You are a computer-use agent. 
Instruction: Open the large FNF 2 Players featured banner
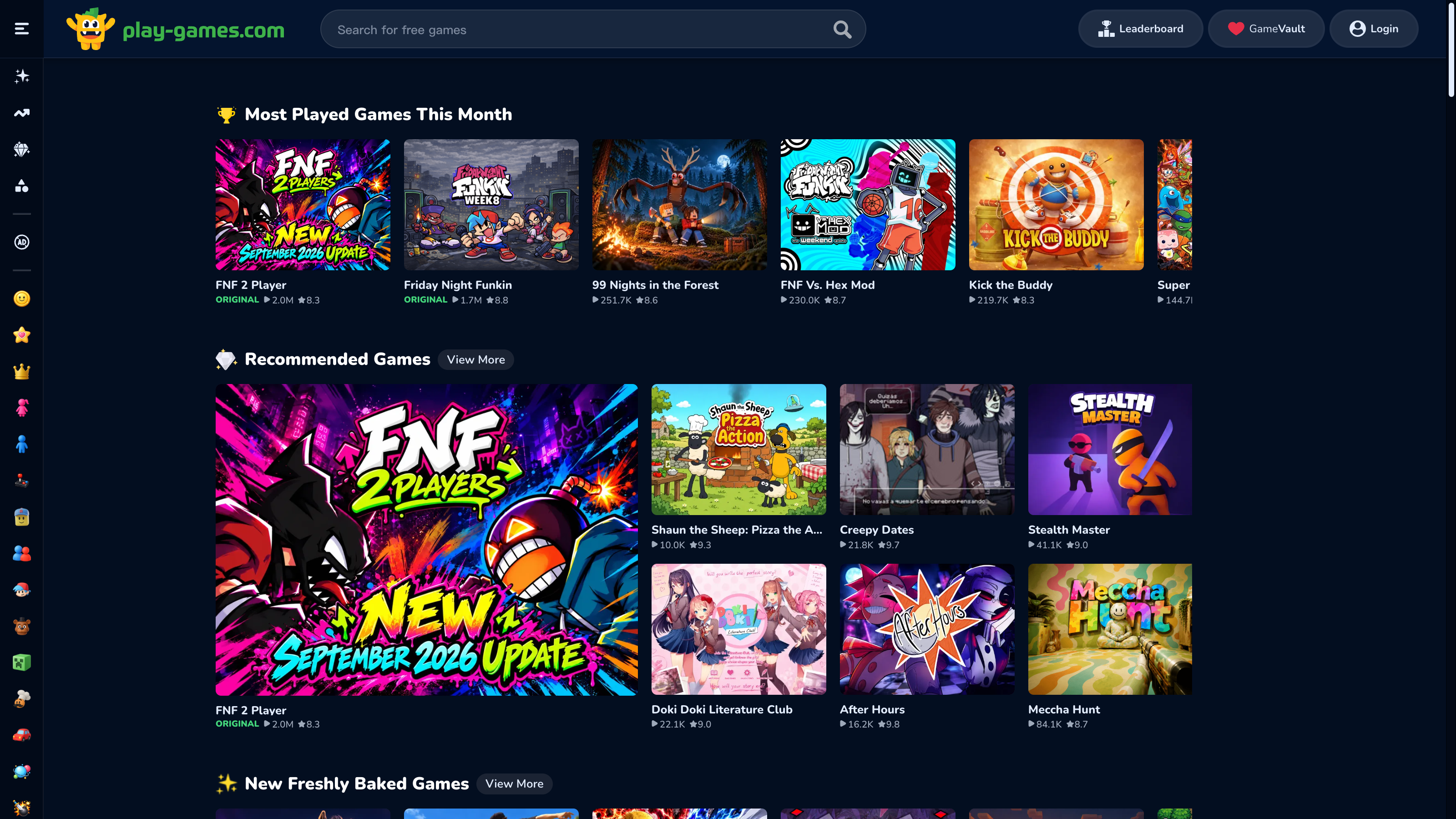pos(427,540)
